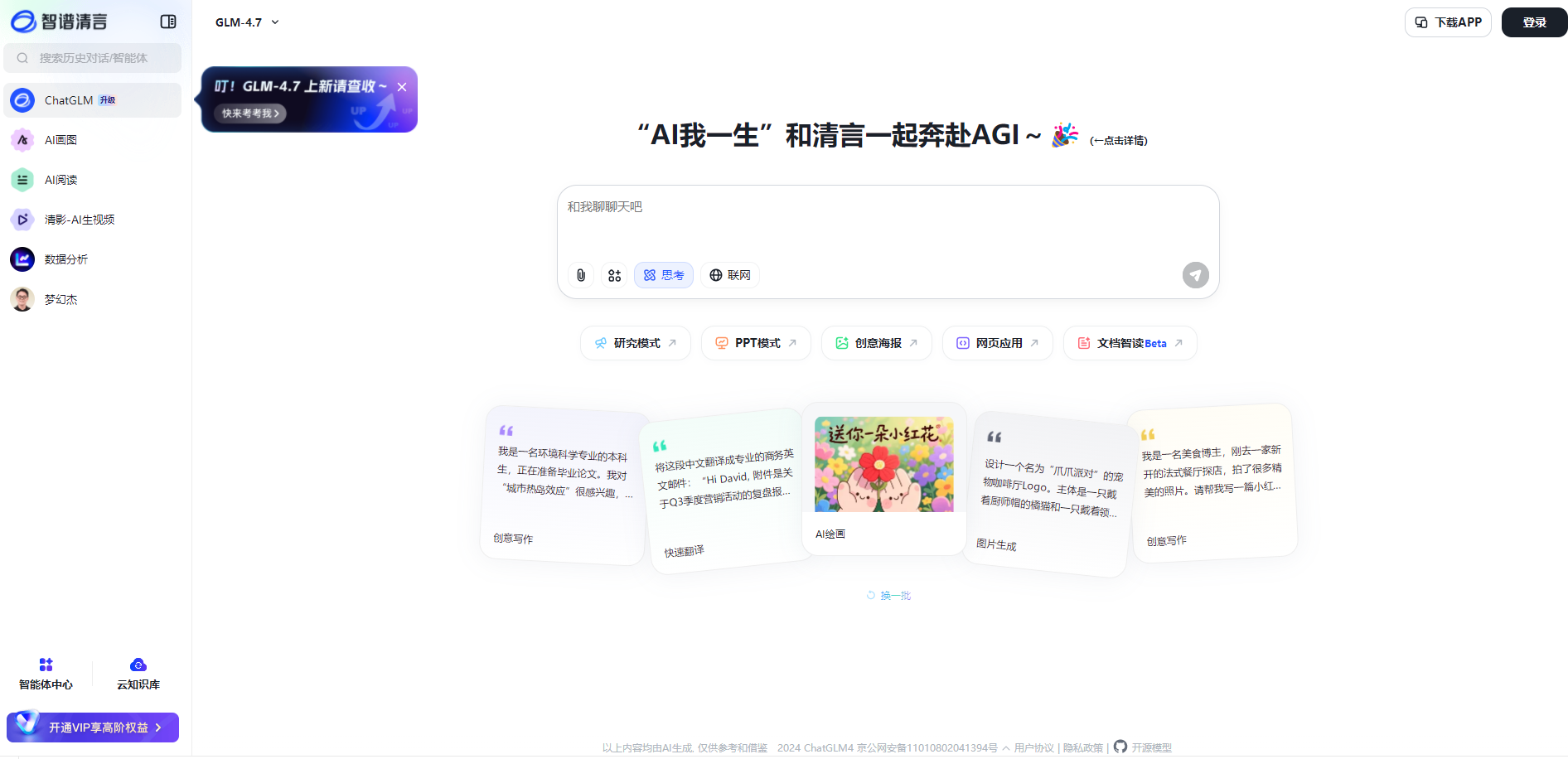
Task: Click 快来考考我 in the GLM-4.7 banner
Action: coord(249,114)
